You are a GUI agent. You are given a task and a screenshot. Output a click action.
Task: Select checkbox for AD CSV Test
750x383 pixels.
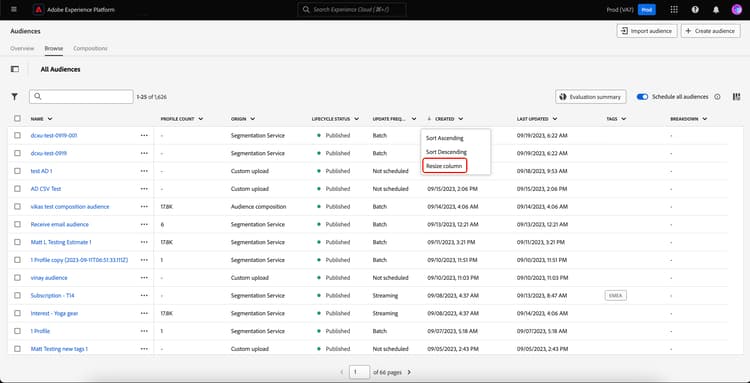17,189
